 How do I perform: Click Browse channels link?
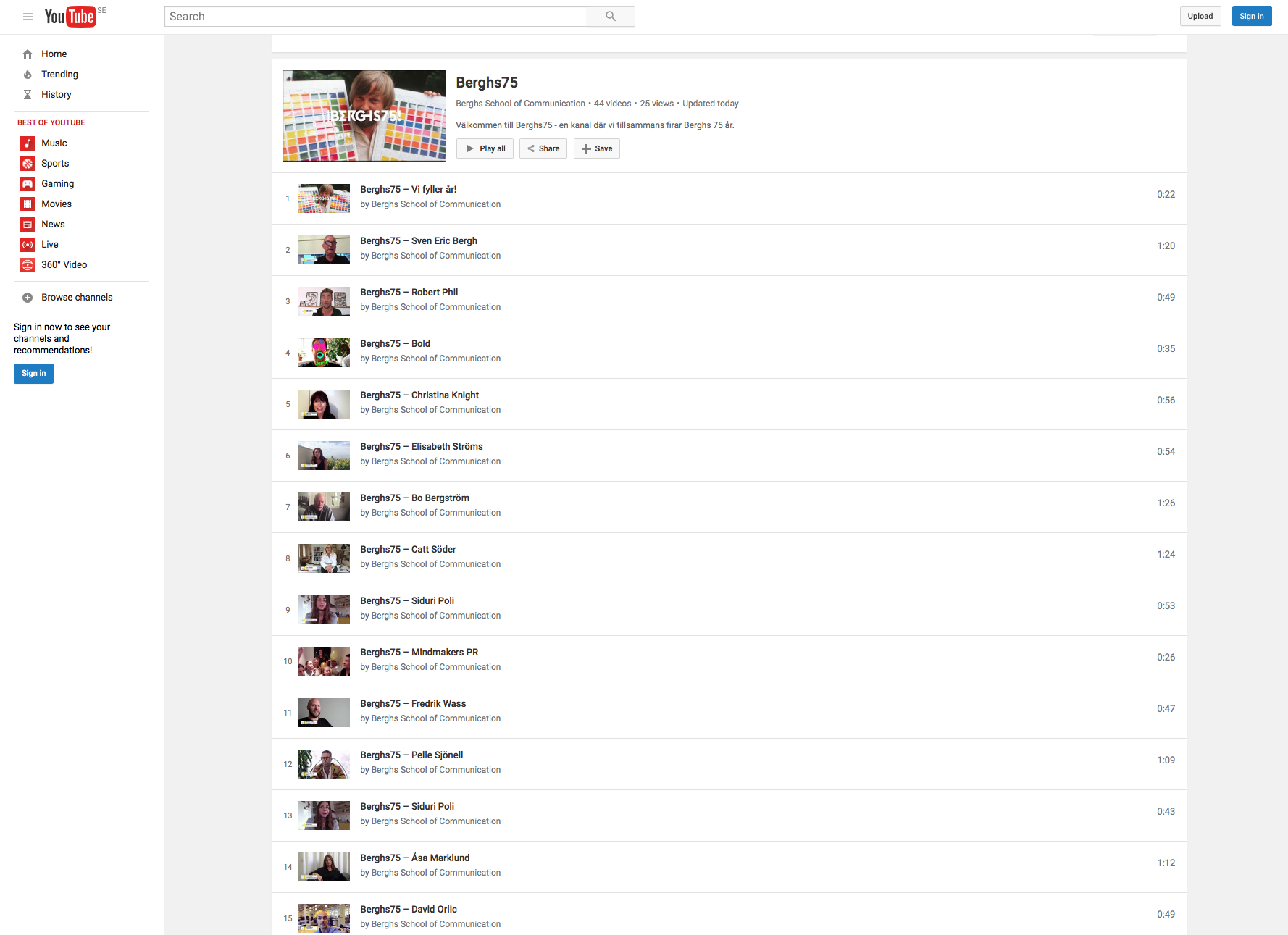pyautogui.click(x=77, y=298)
